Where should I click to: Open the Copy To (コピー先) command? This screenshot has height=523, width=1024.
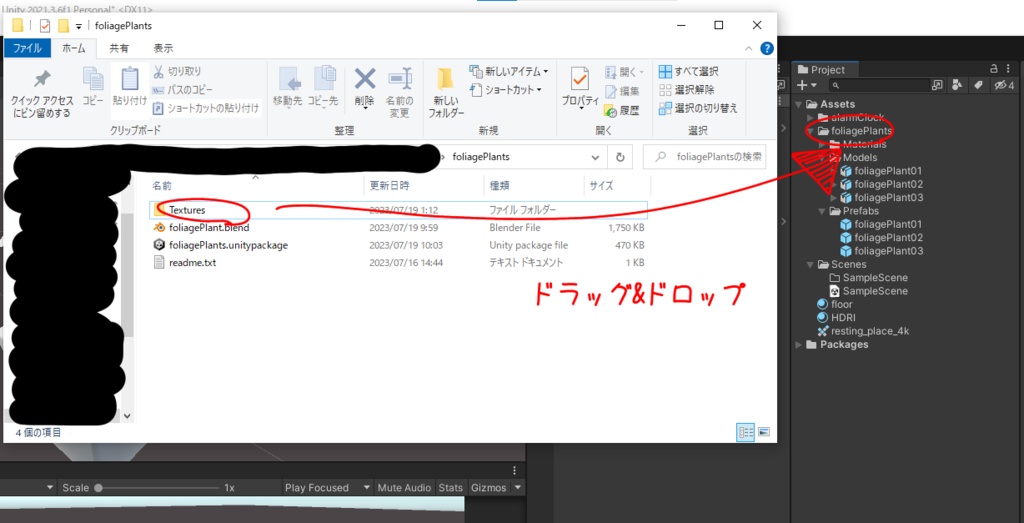coord(323,87)
